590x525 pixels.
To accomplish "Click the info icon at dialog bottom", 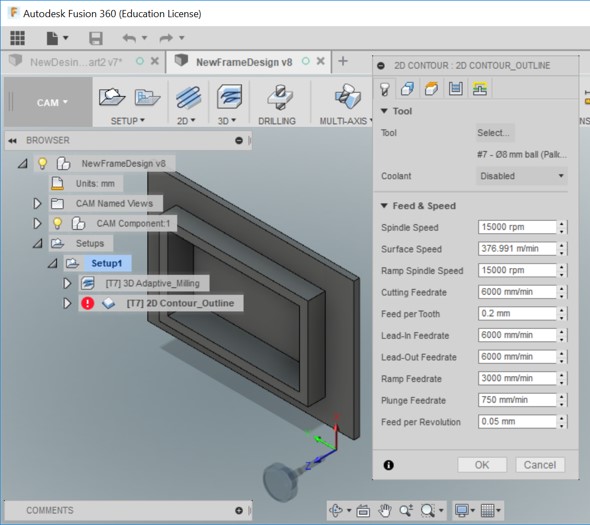I will point(388,465).
